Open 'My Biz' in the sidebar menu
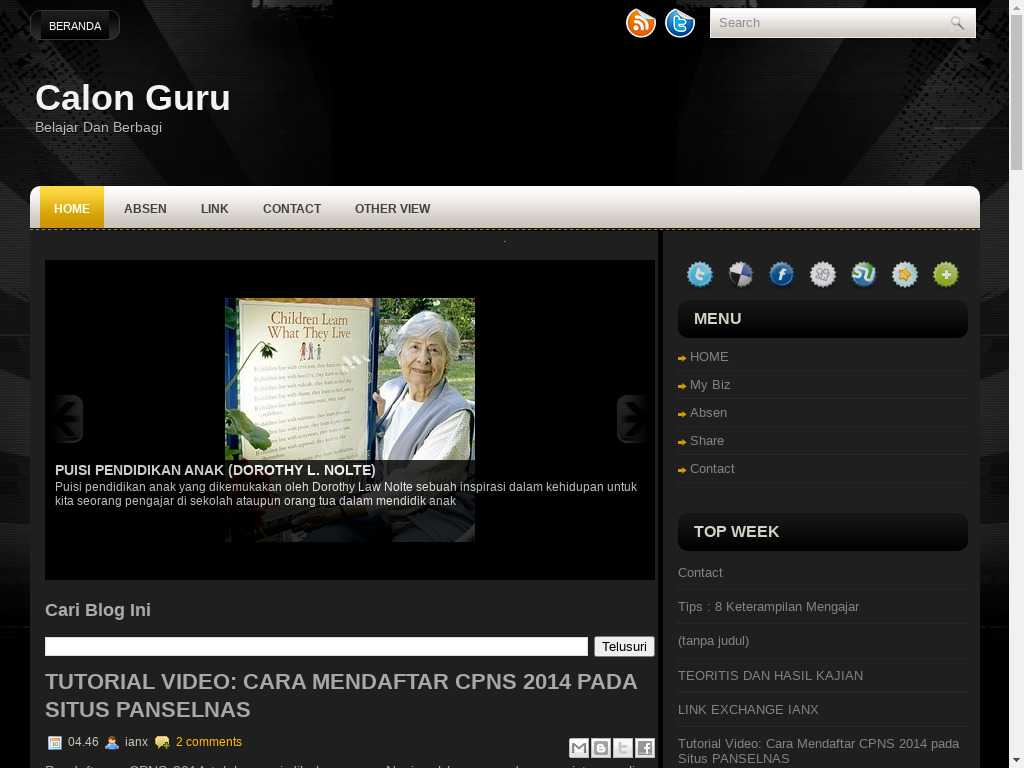The height and width of the screenshot is (768, 1024). pyautogui.click(x=710, y=385)
